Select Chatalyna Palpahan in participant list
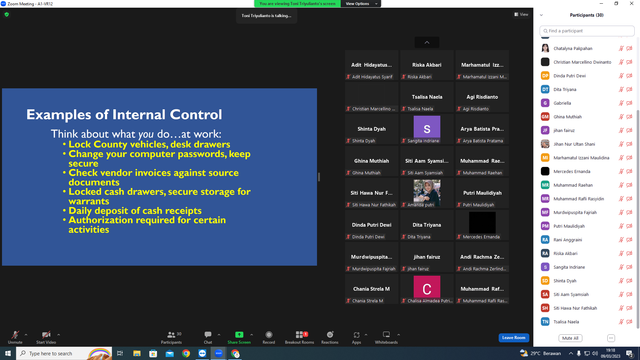 tap(587, 49)
